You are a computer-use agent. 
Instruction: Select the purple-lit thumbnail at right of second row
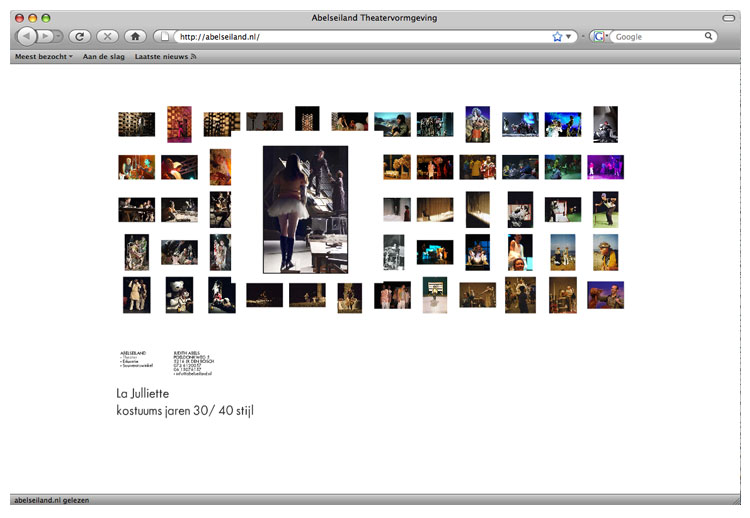[x=605, y=167]
